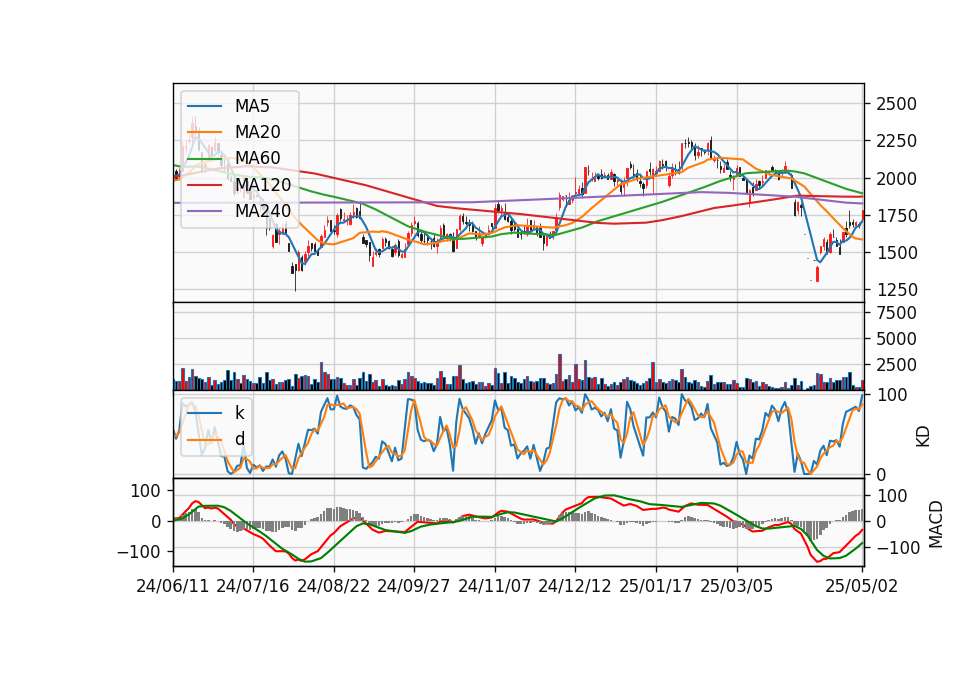Click the 5000 volume axis tick label
Image resolution: width=960 pixels, height=690 pixels.
(x=896, y=339)
